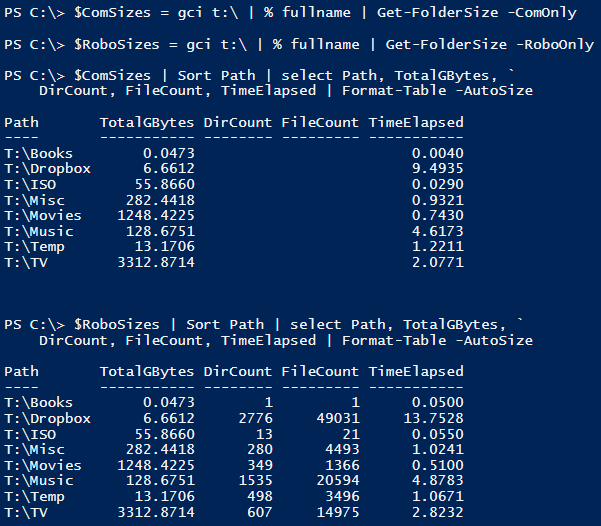Click the 9.4935 TimeElapsed value
Image resolution: width=601 pixels, height=526 pixels.
pos(436,169)
